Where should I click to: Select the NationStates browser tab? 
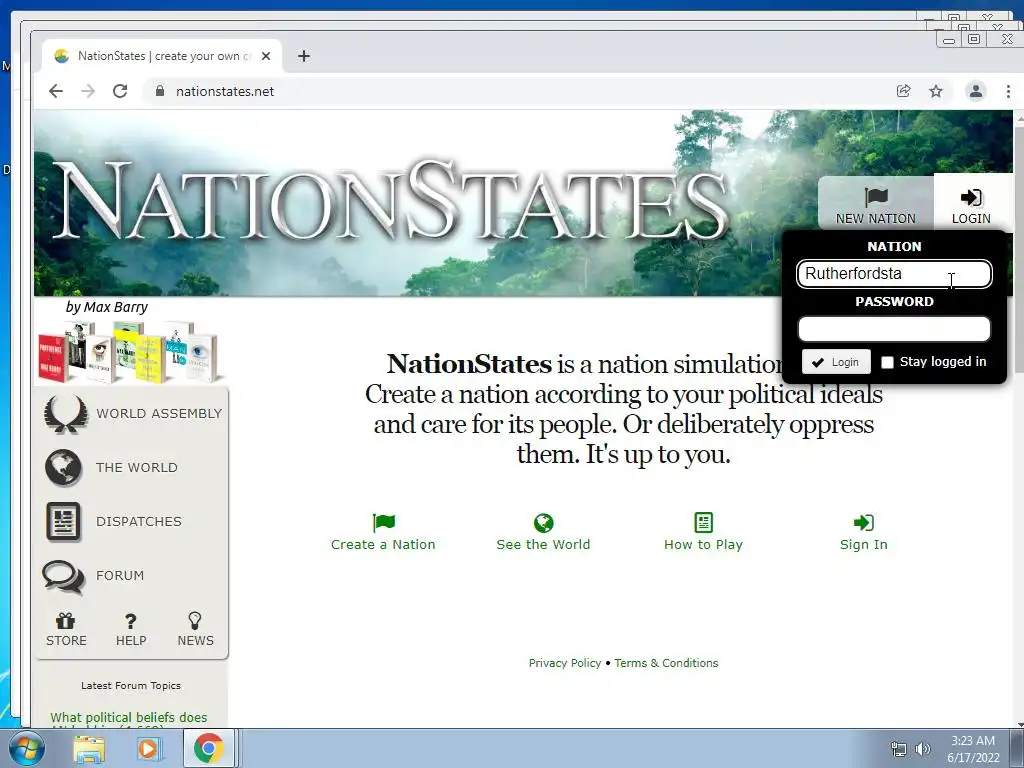[162, 56]
